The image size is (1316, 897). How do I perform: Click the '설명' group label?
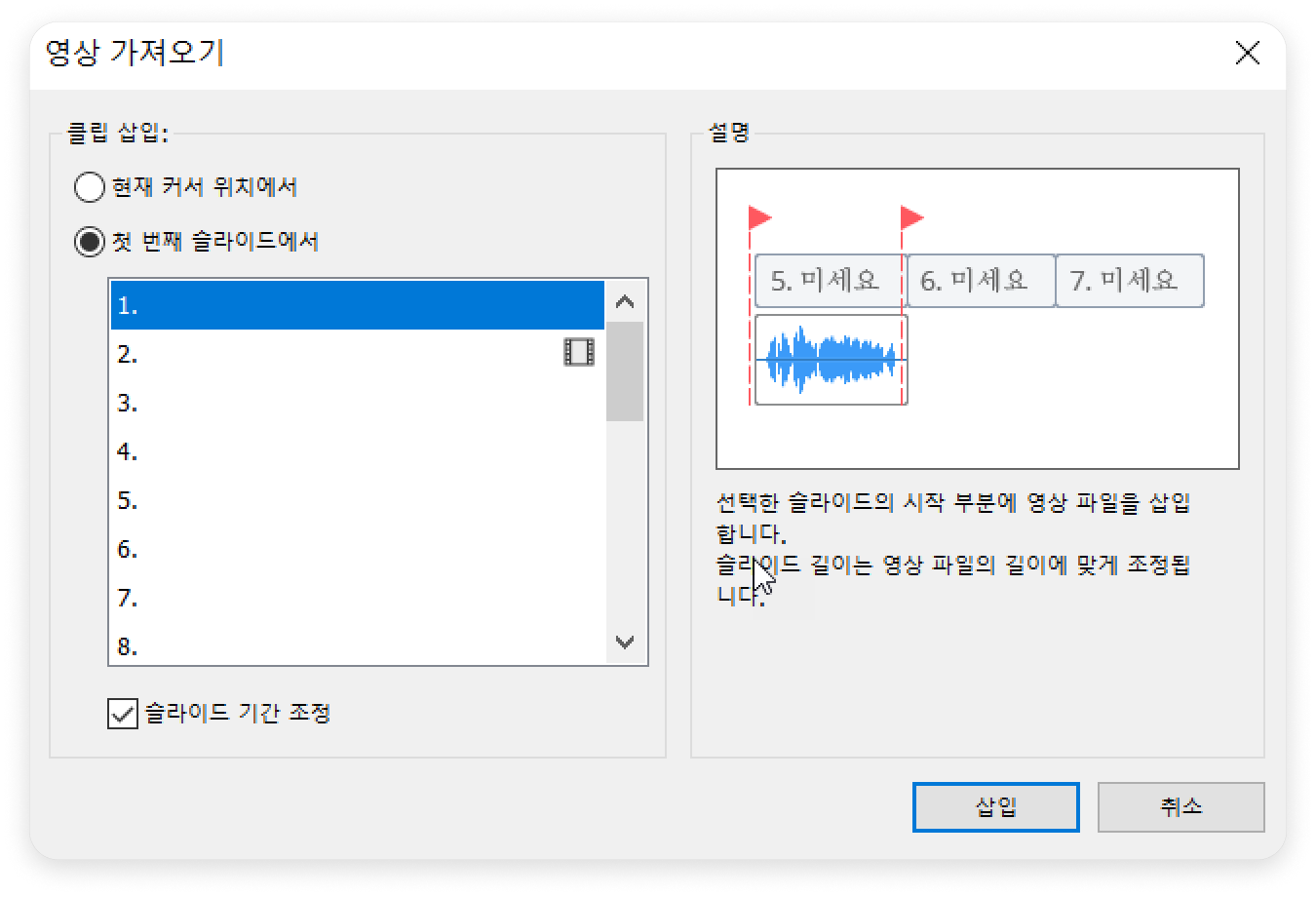(x=728, y=134)
